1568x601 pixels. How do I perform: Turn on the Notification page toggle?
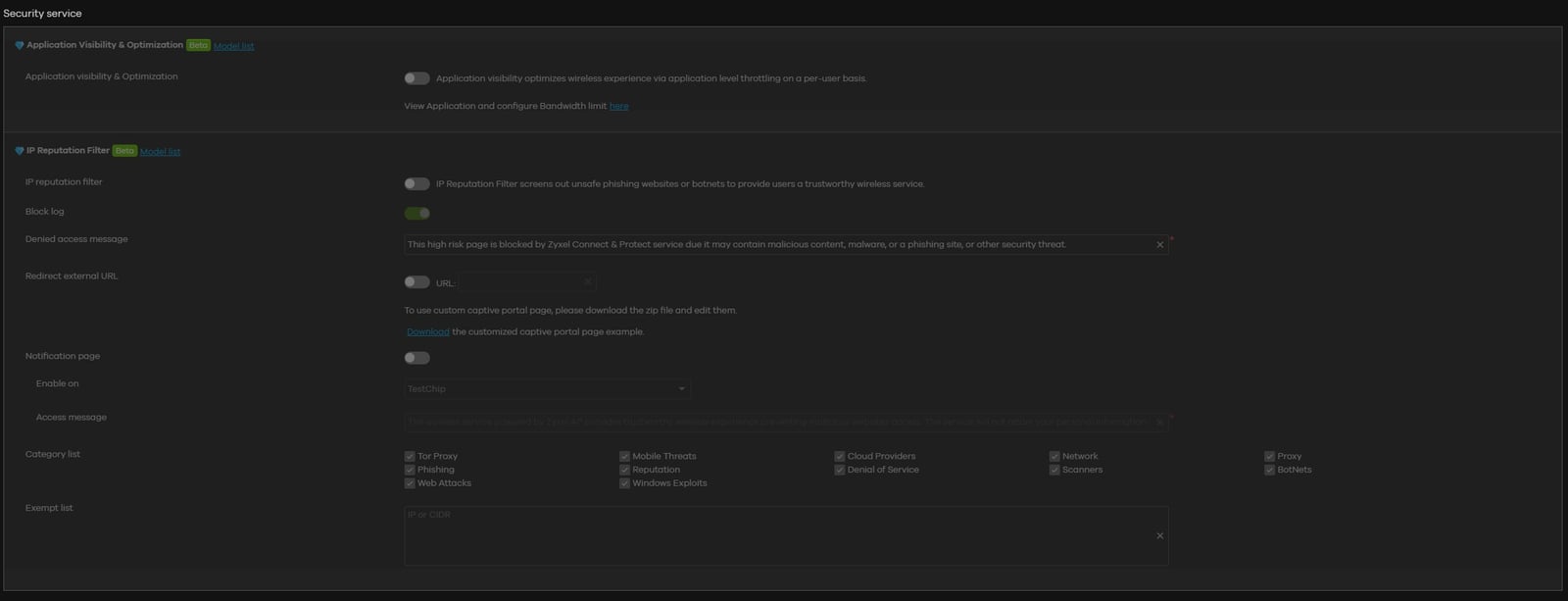416,359
